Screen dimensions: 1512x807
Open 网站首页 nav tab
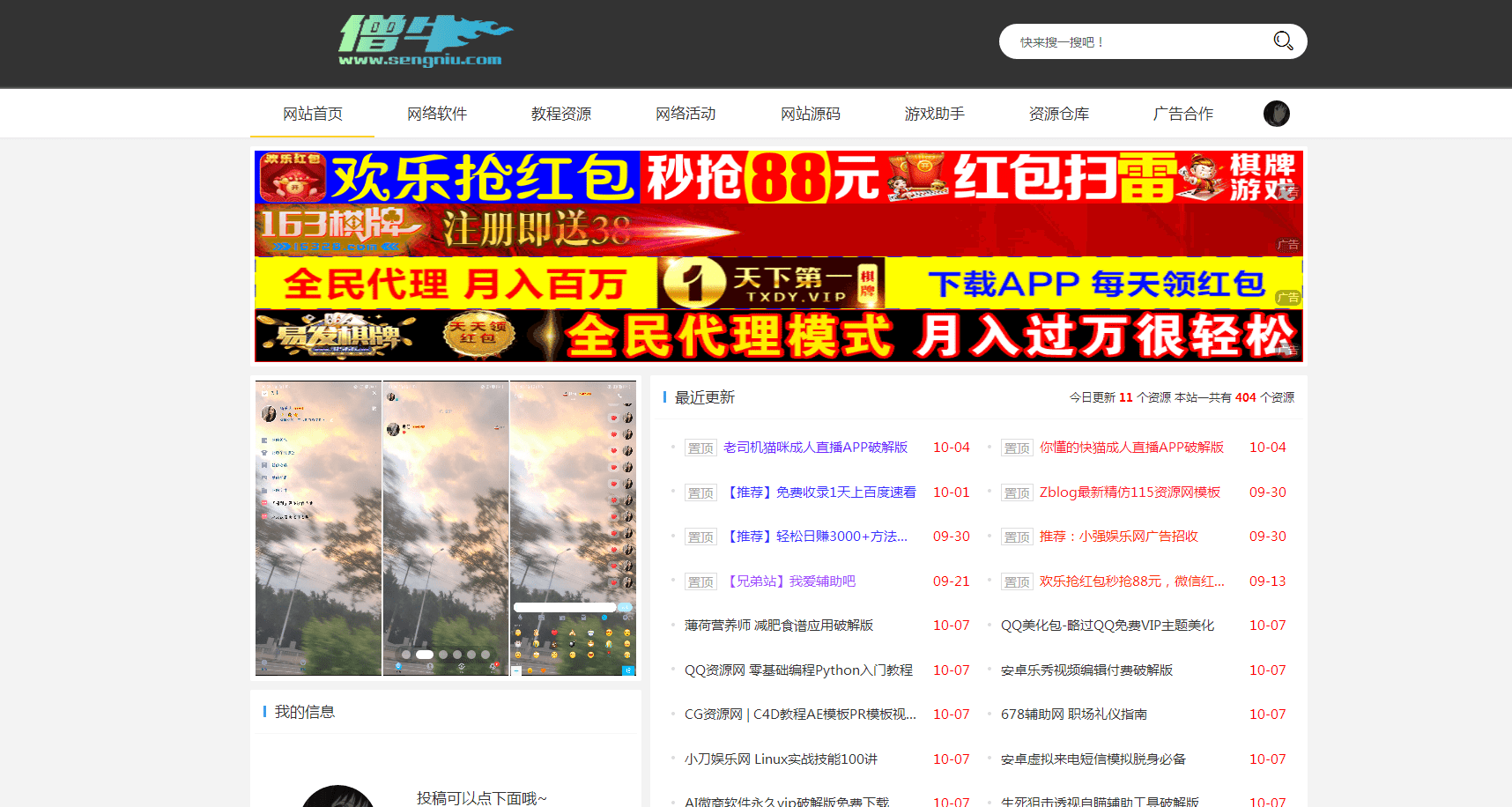coord(313,114)
